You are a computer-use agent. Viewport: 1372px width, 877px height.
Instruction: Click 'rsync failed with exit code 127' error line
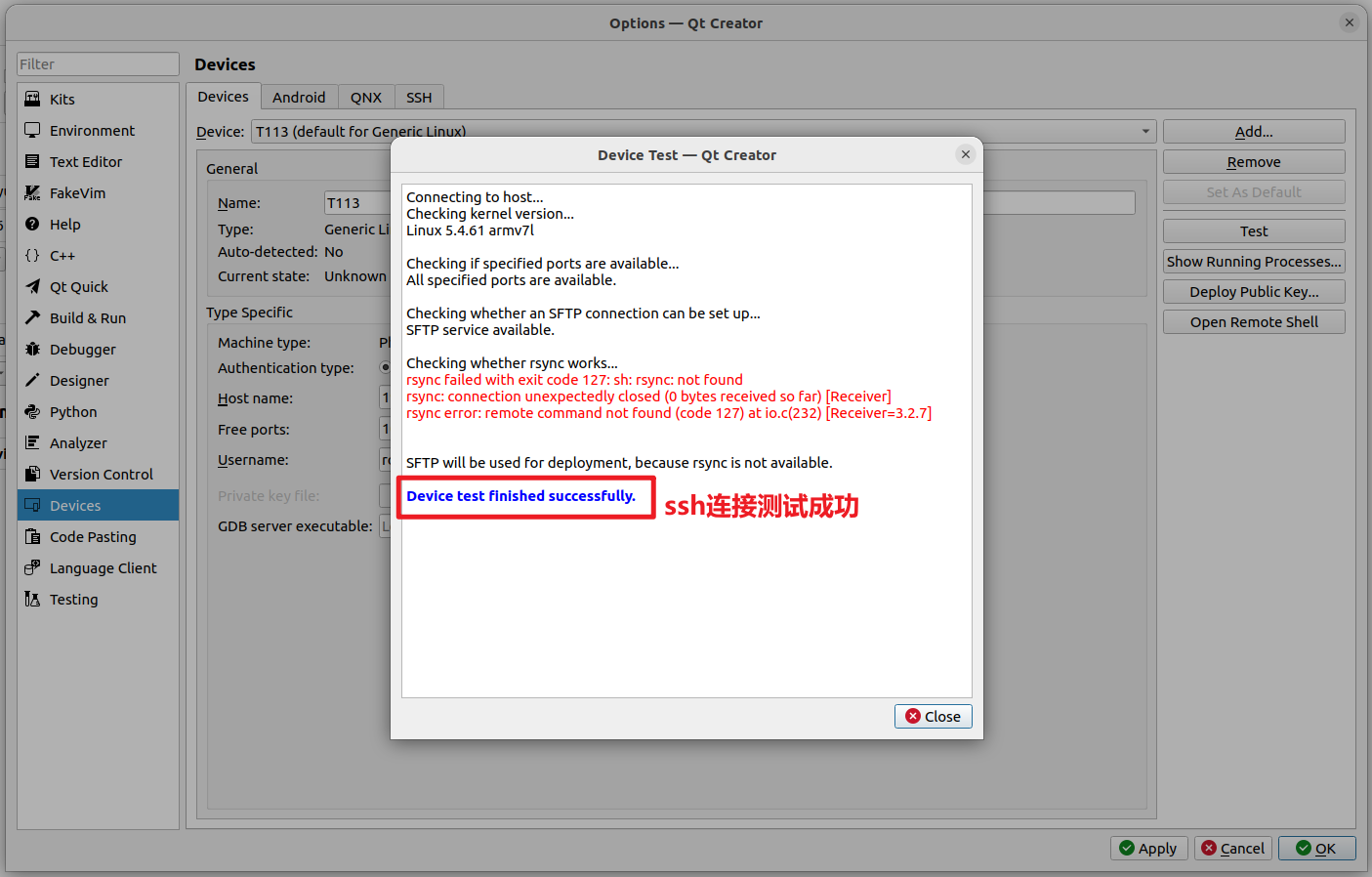coord(574,380)
